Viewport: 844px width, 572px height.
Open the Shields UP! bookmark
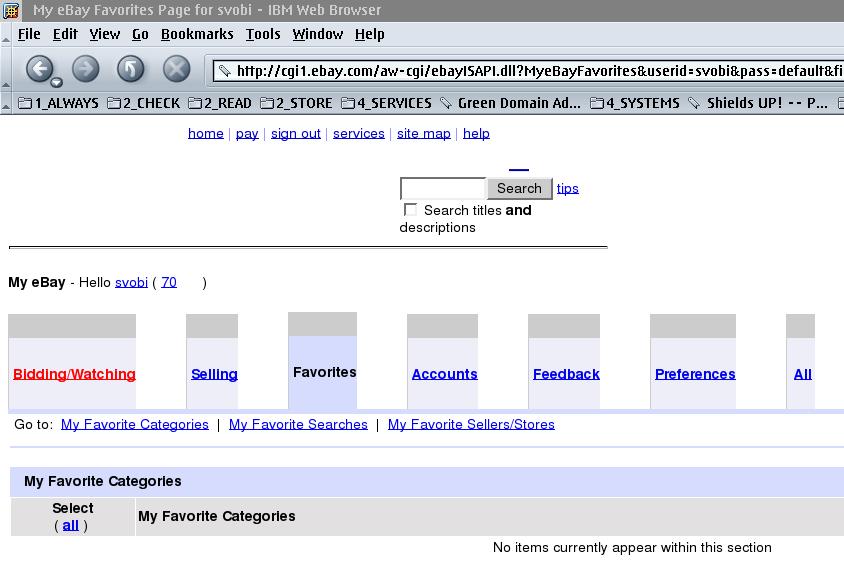(759, 103)
